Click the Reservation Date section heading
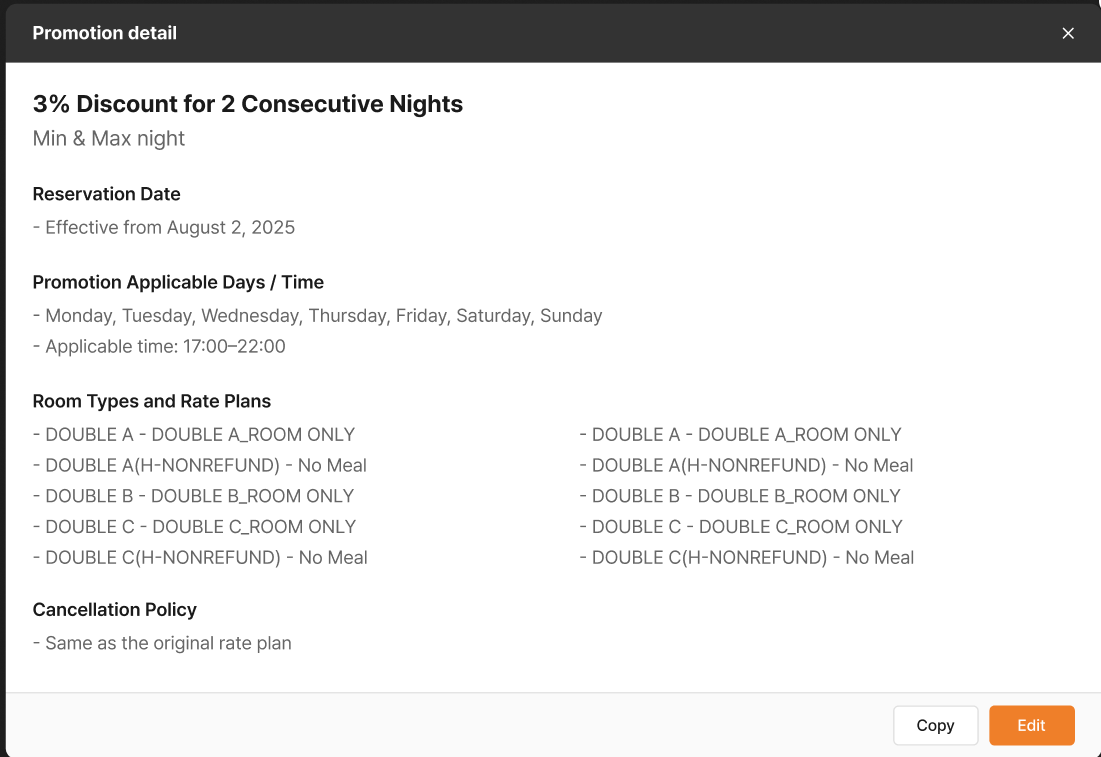Viewport: 1101px width, 757px height. tap(106, 194)
